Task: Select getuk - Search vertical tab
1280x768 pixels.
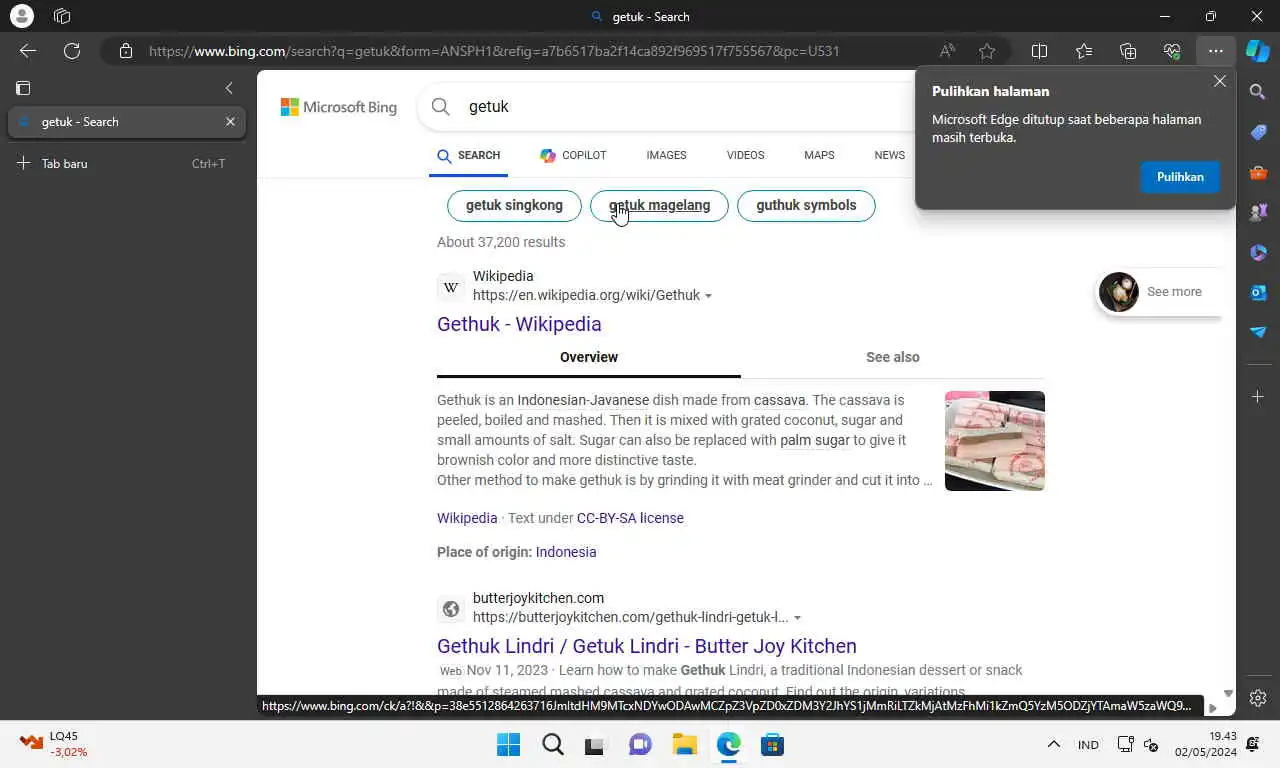Action: click(x=126, y=122)
